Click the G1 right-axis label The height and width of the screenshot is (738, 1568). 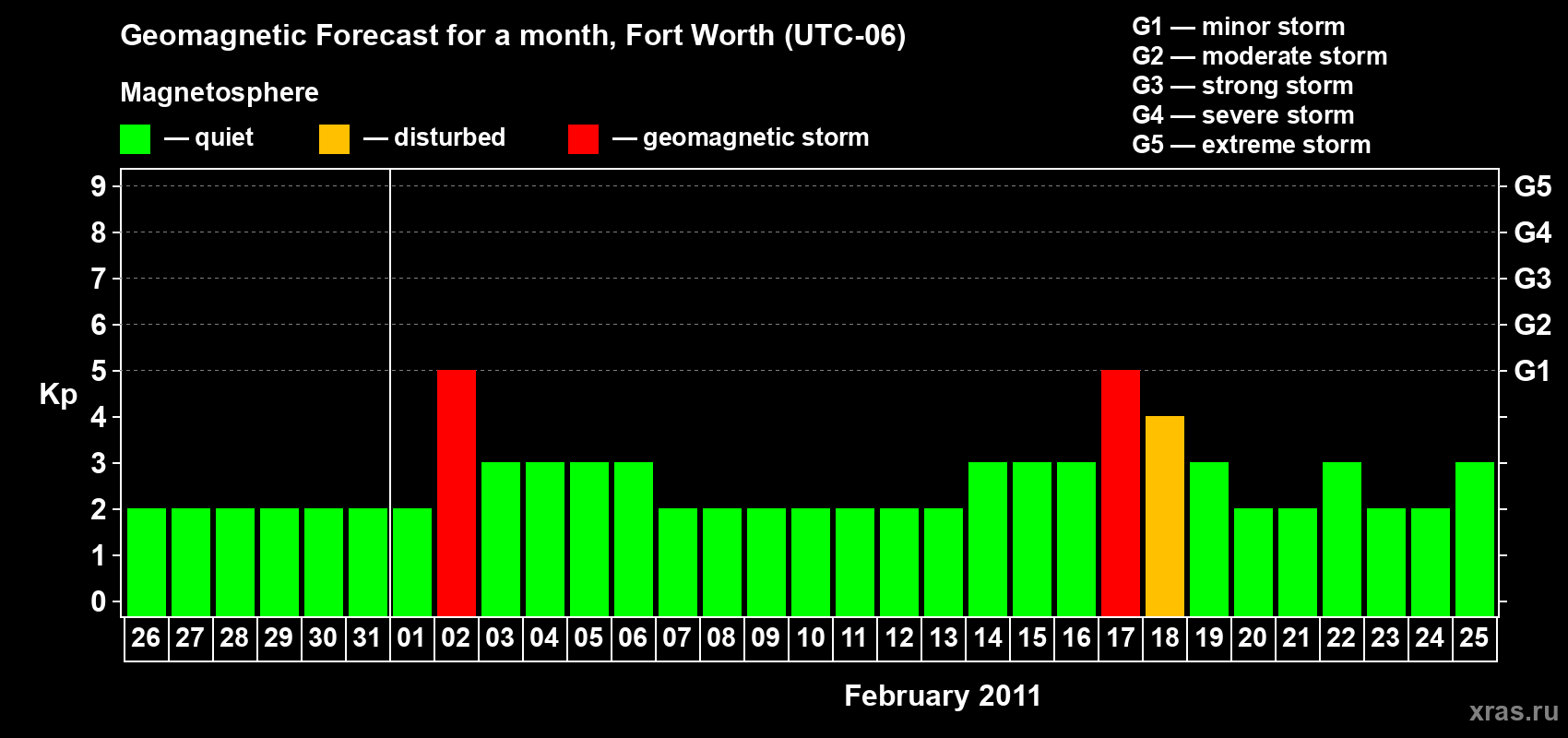tap(1533, 371)
